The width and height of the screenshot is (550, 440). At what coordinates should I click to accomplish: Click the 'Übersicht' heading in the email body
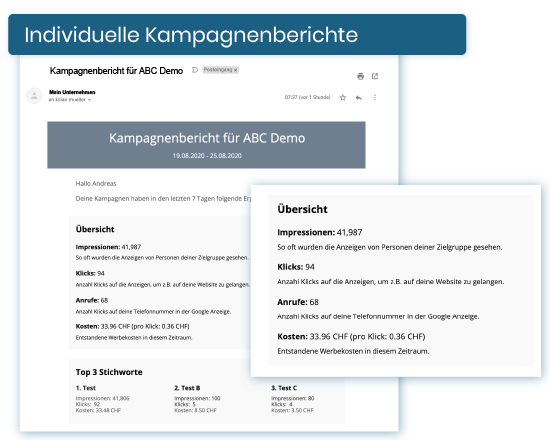pos(95,229)
